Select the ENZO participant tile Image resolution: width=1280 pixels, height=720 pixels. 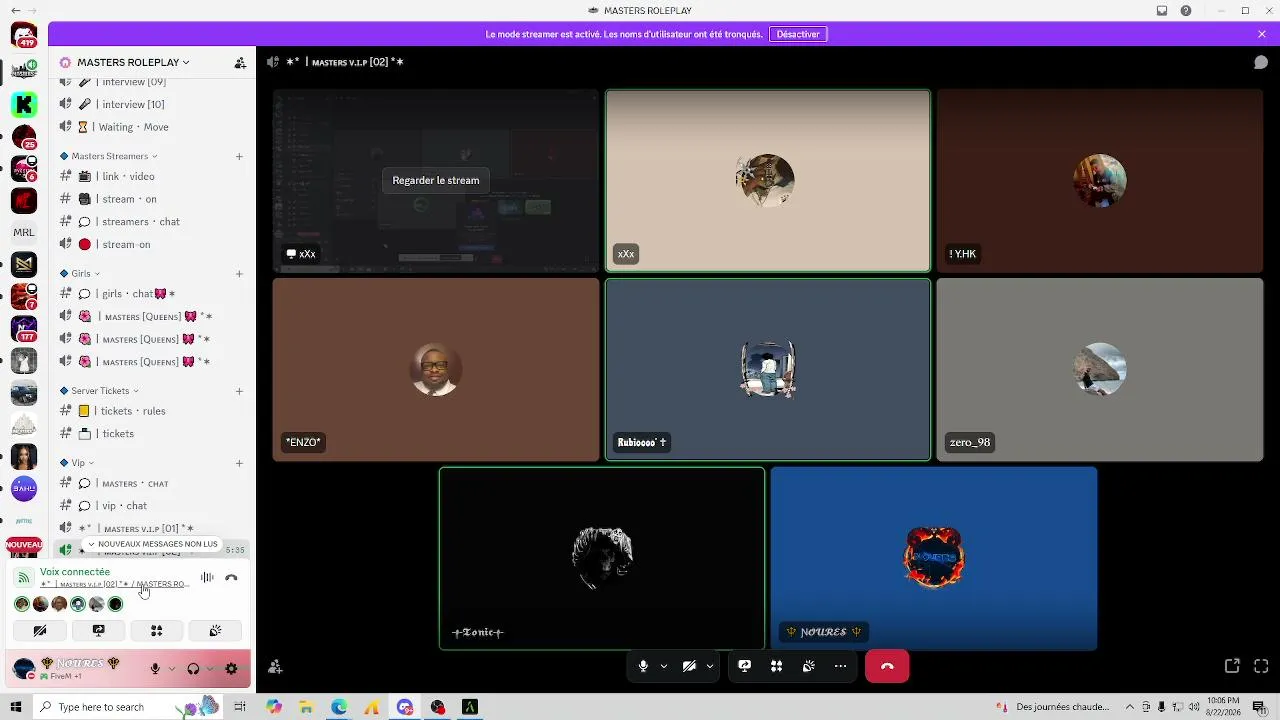coord(436,369)
